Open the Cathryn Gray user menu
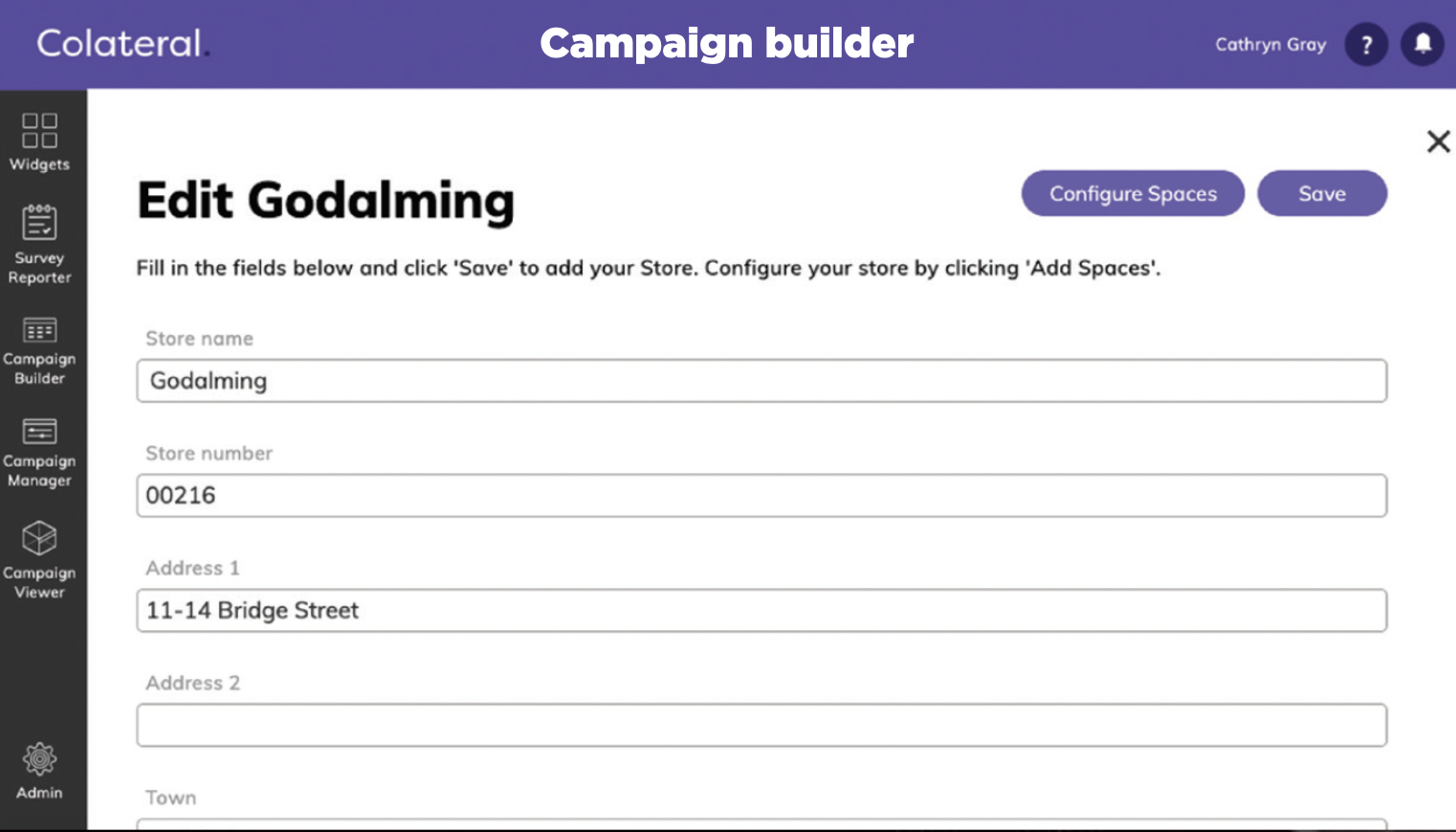 tap(1270, 44)
